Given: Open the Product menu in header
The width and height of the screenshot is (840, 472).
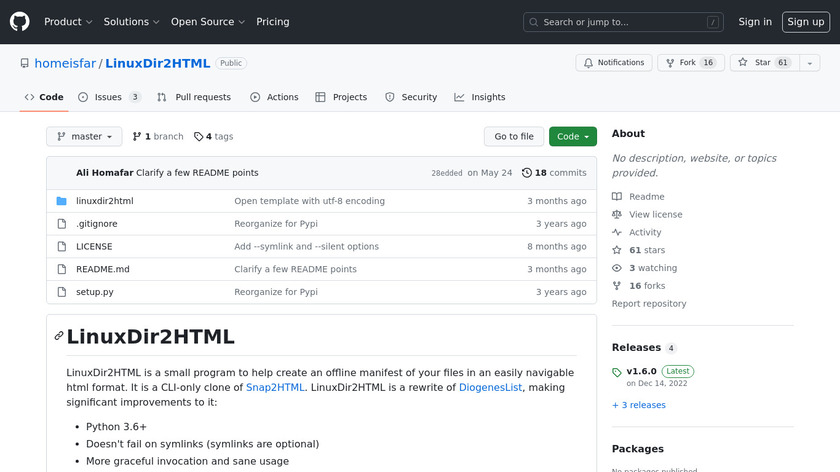Looking at the screenshot, I should (x=68, y=22).
